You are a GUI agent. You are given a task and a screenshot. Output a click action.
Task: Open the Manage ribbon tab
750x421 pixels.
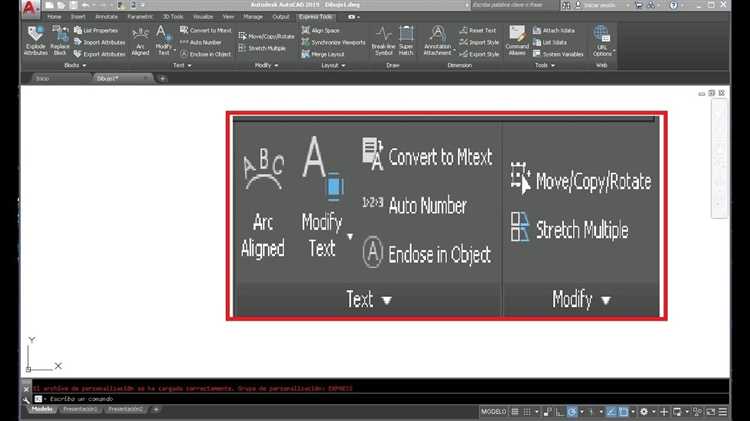[x=253, y=17]
